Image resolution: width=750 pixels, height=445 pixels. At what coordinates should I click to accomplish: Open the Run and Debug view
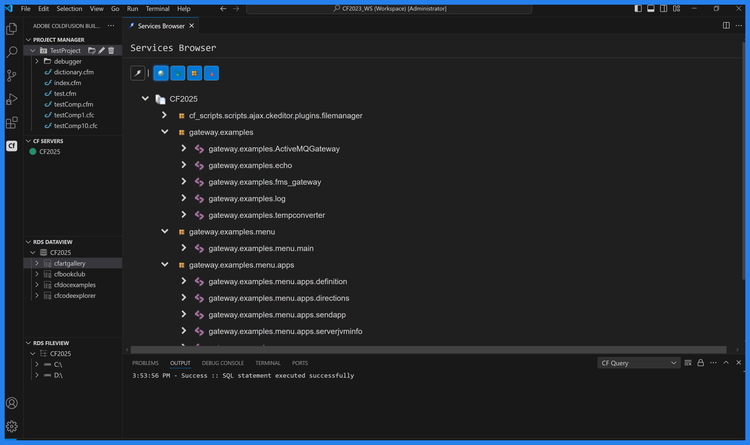click(x=12, y=99)
